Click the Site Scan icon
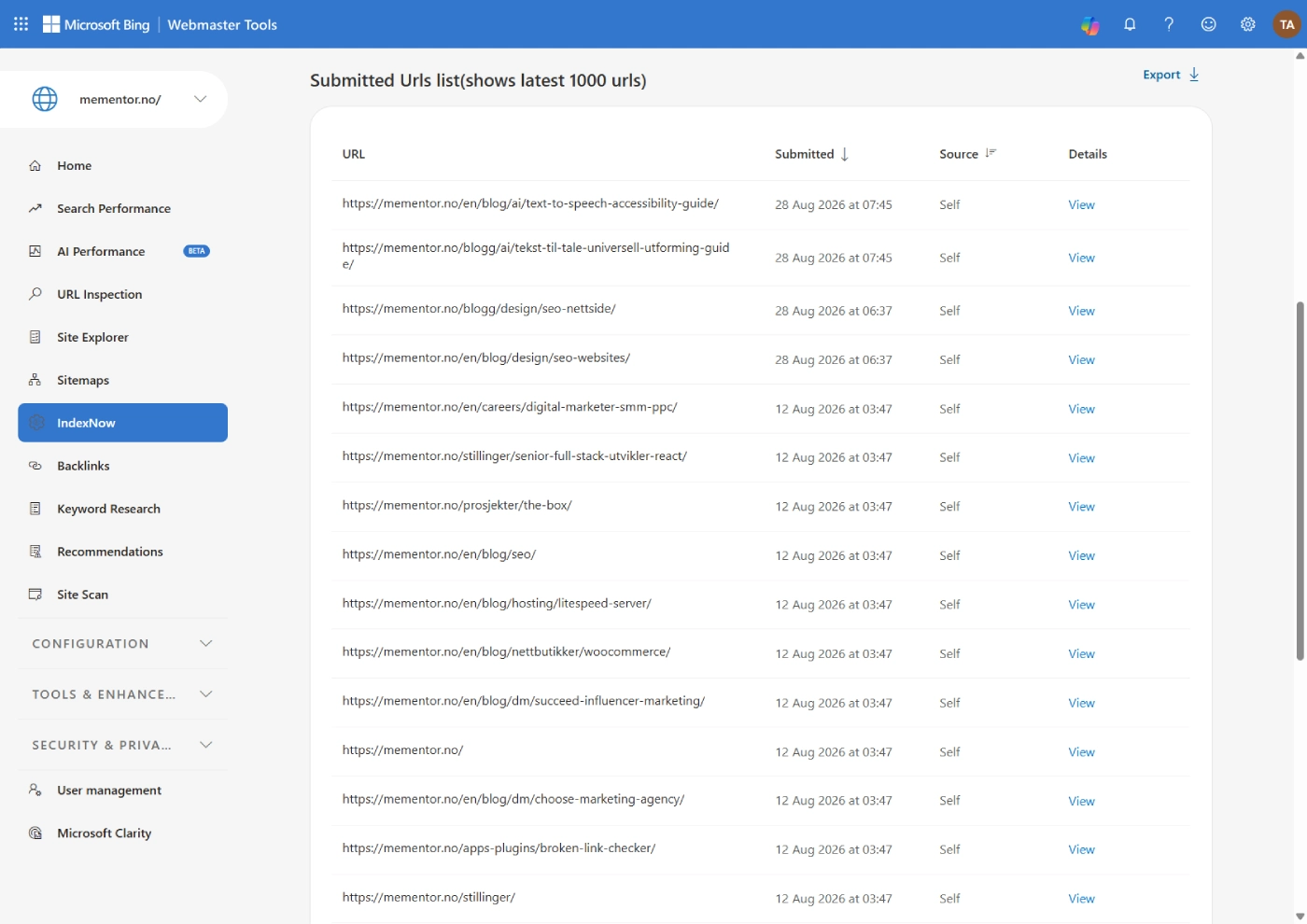This screenshot has height=924, width=1307. point(35,595)
